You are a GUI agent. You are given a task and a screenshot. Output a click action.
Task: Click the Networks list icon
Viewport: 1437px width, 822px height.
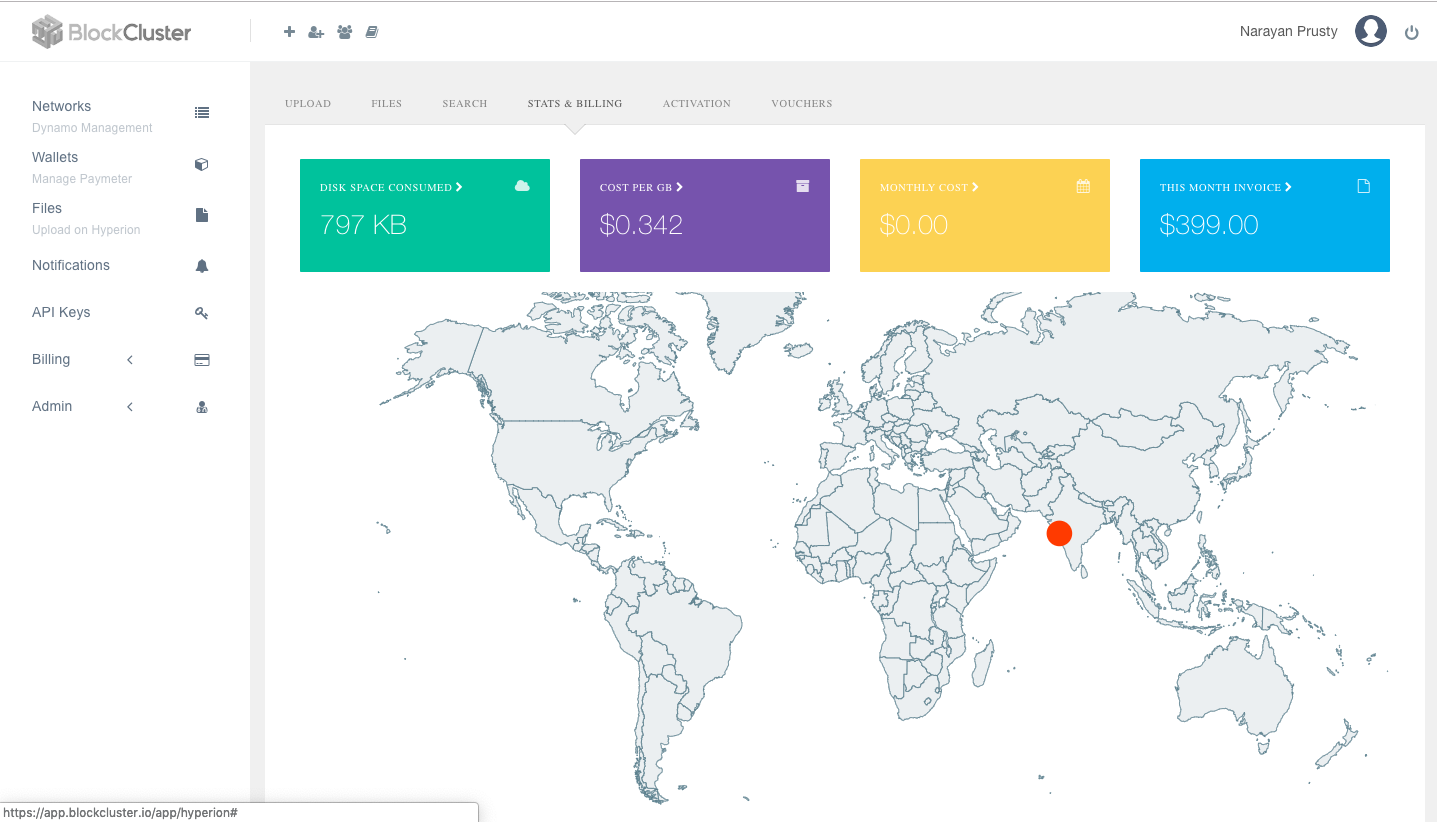coord(202,113)
